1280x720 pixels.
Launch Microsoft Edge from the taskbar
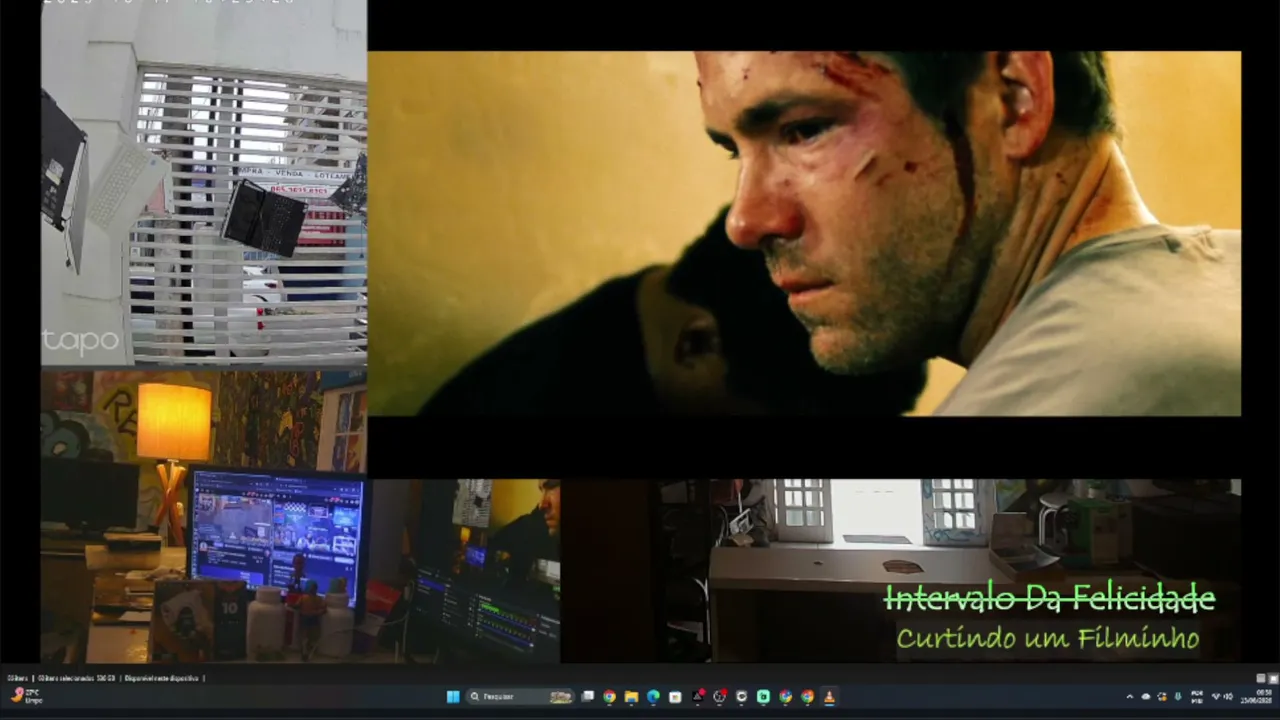pos(653,697)
